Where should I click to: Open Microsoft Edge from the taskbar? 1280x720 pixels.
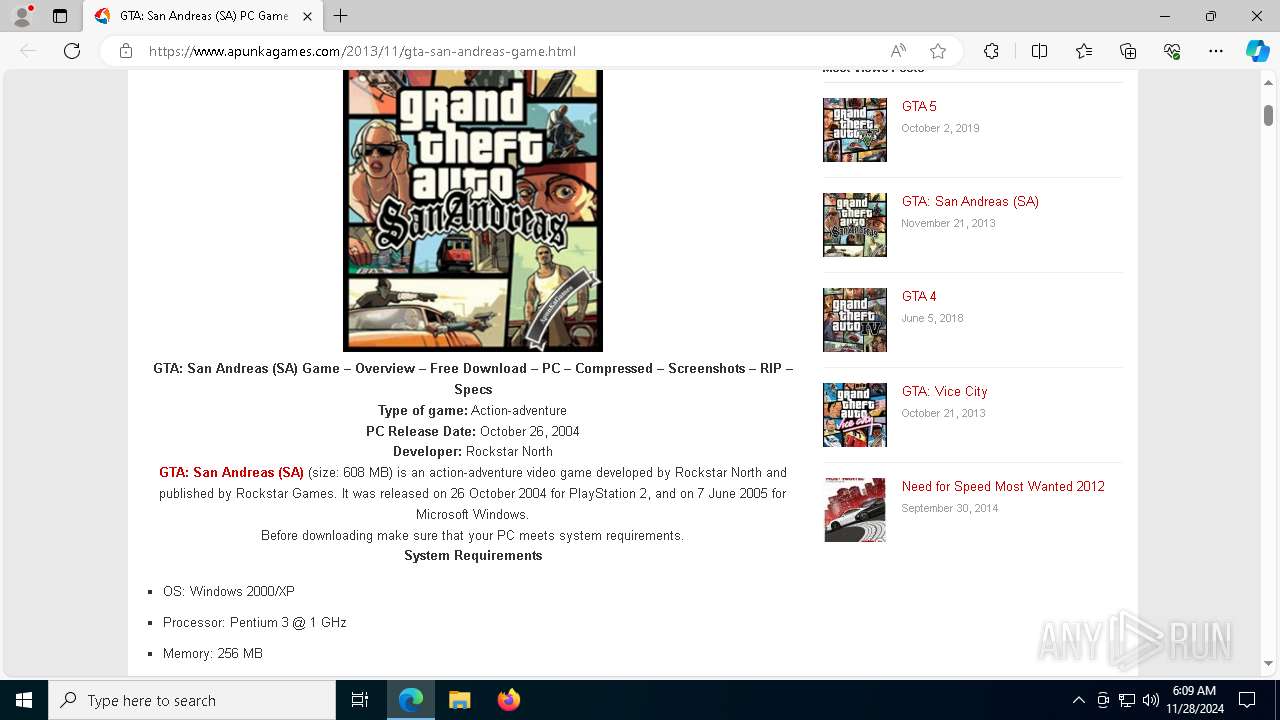[411, 700]
